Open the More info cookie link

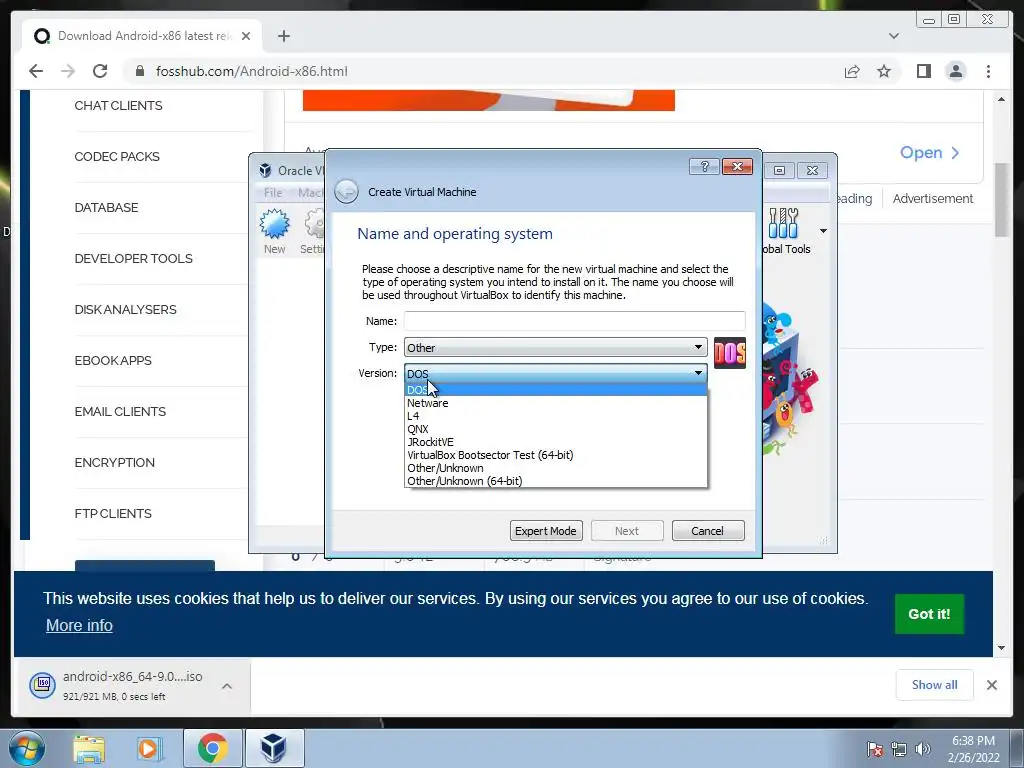point(79,626)
